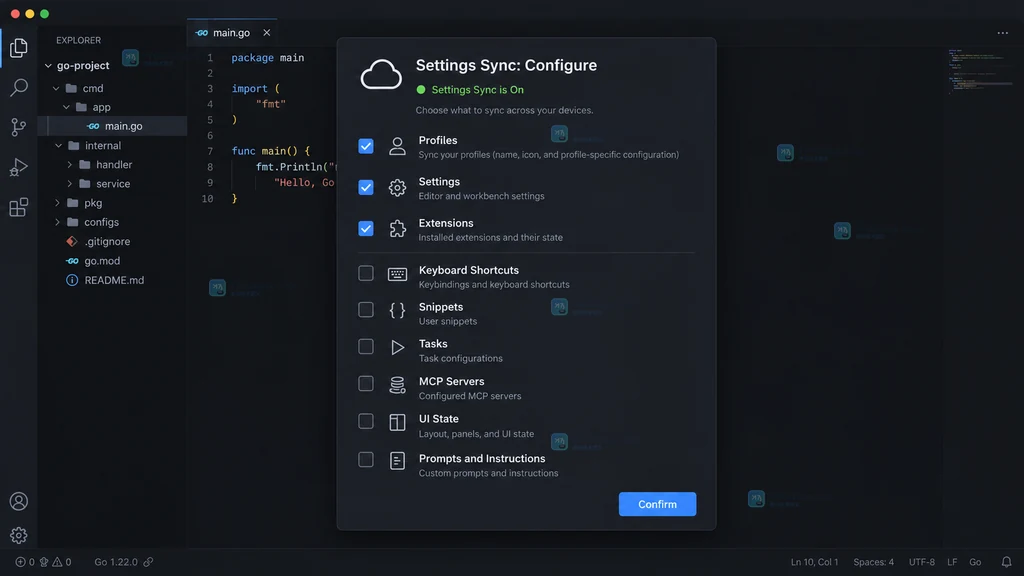Viewport: 1024px width, 576px height.
Task: Open editor more actions ellipsis
Action: pos(1002,33)
